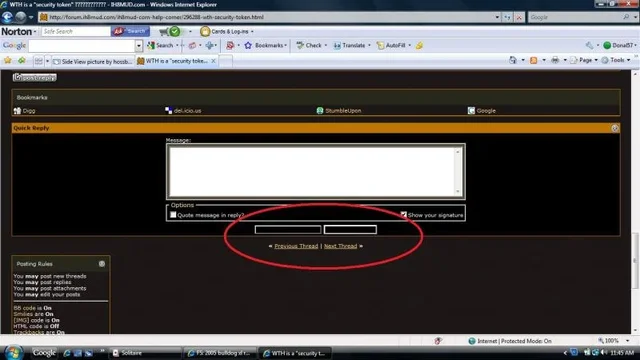This screenshot has width=640, height=360.
Task: Click the Norton Safe Search field
Action: click(x=76, y=31)
